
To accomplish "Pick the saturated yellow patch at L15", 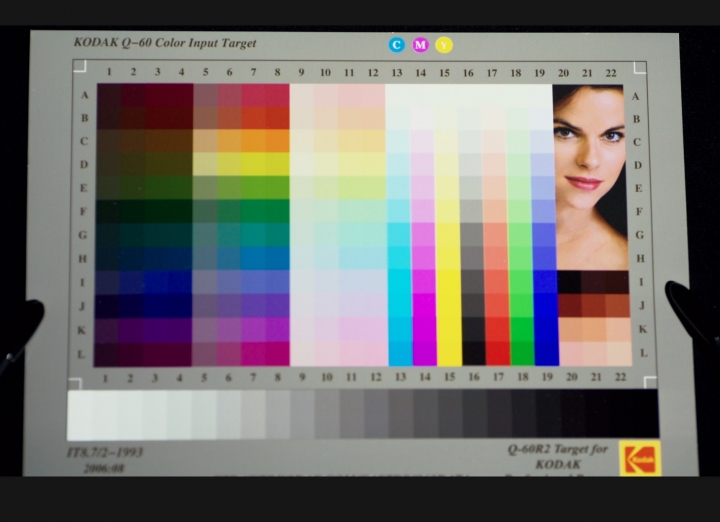I will [x=449, y=353].
